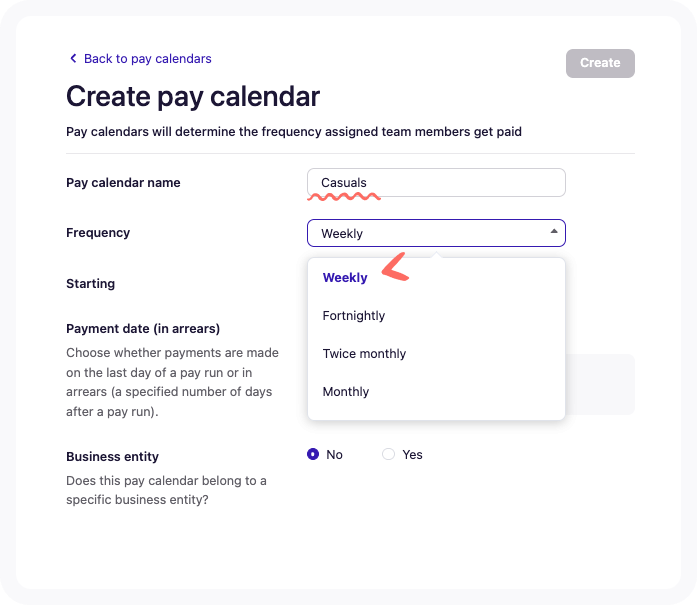
Task: Click the "Yes" radio label text
Action: (x=412, y=455)
